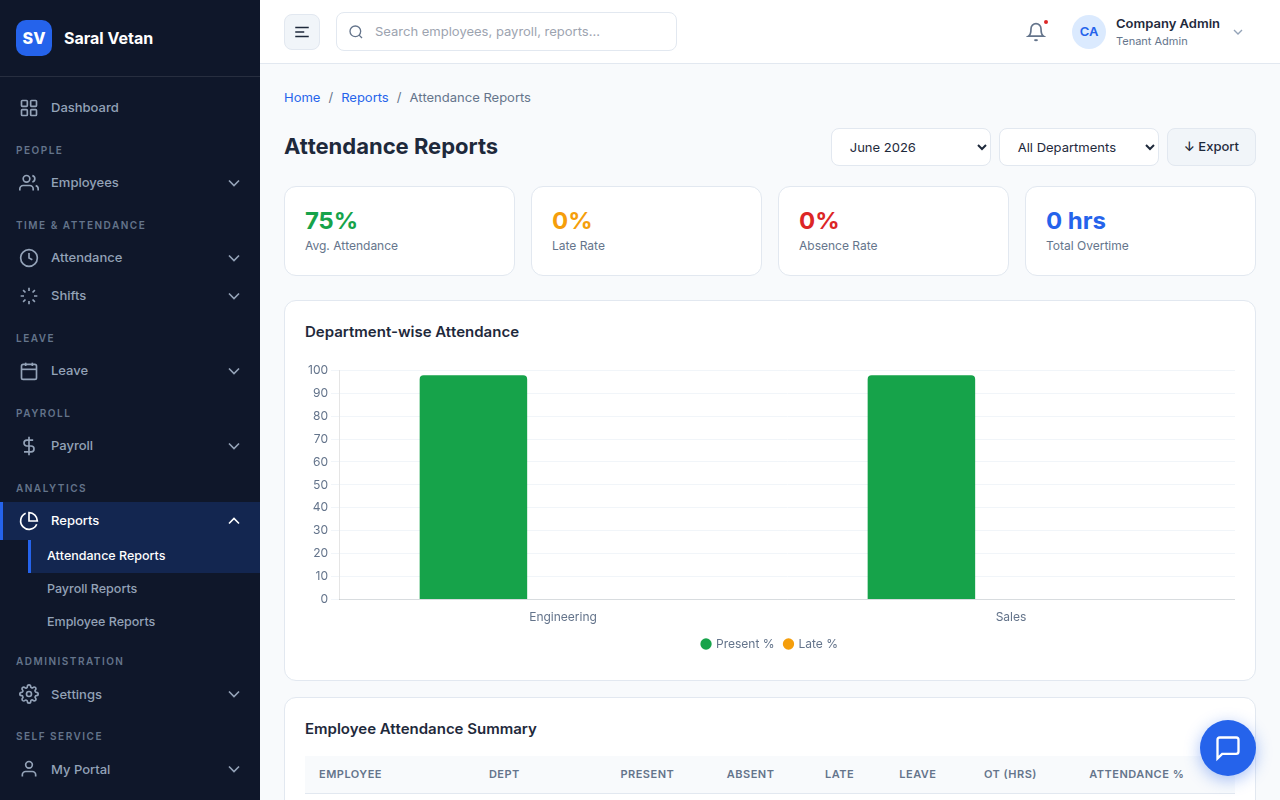Click the Leave calendar icon
This screenshot has width=1280, height=800.
click(x=29, y=371)
